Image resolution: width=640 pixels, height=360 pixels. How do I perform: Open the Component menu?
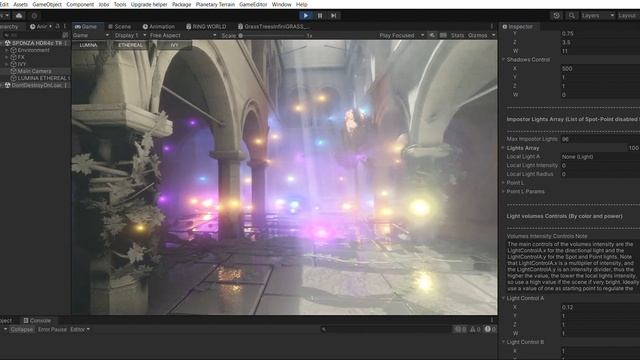click(x=80, y=4)
